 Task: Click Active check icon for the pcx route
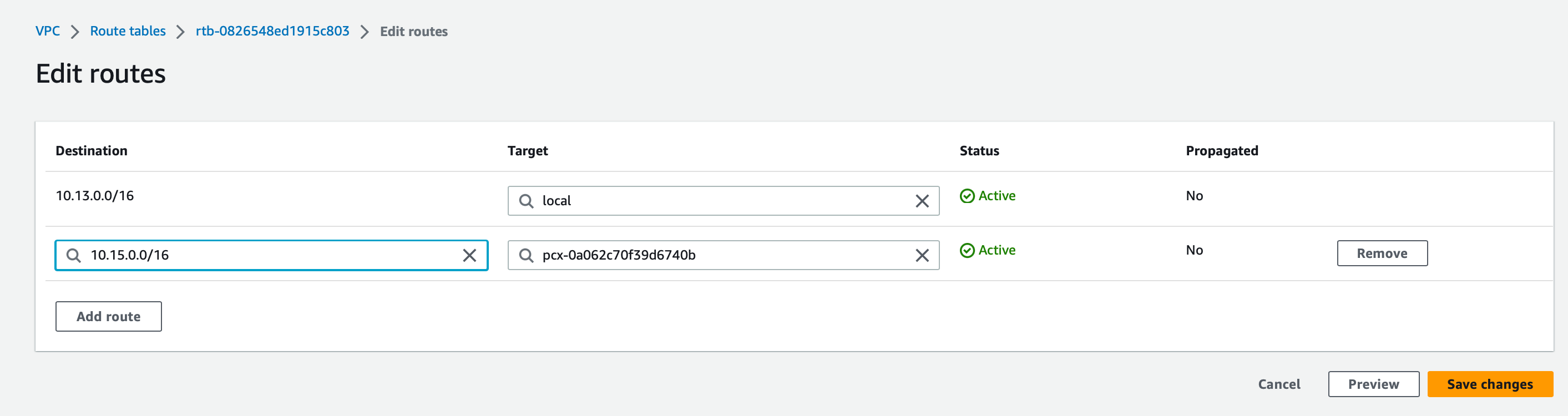967,251
